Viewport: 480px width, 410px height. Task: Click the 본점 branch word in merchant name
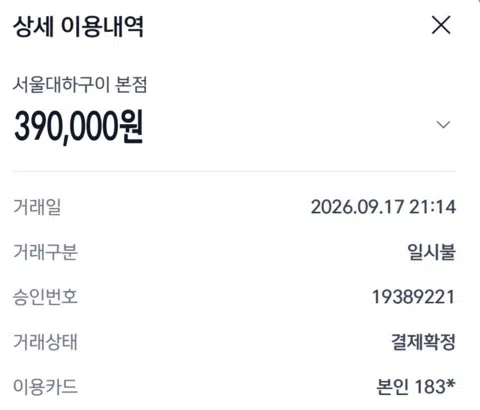pos(131,85)
